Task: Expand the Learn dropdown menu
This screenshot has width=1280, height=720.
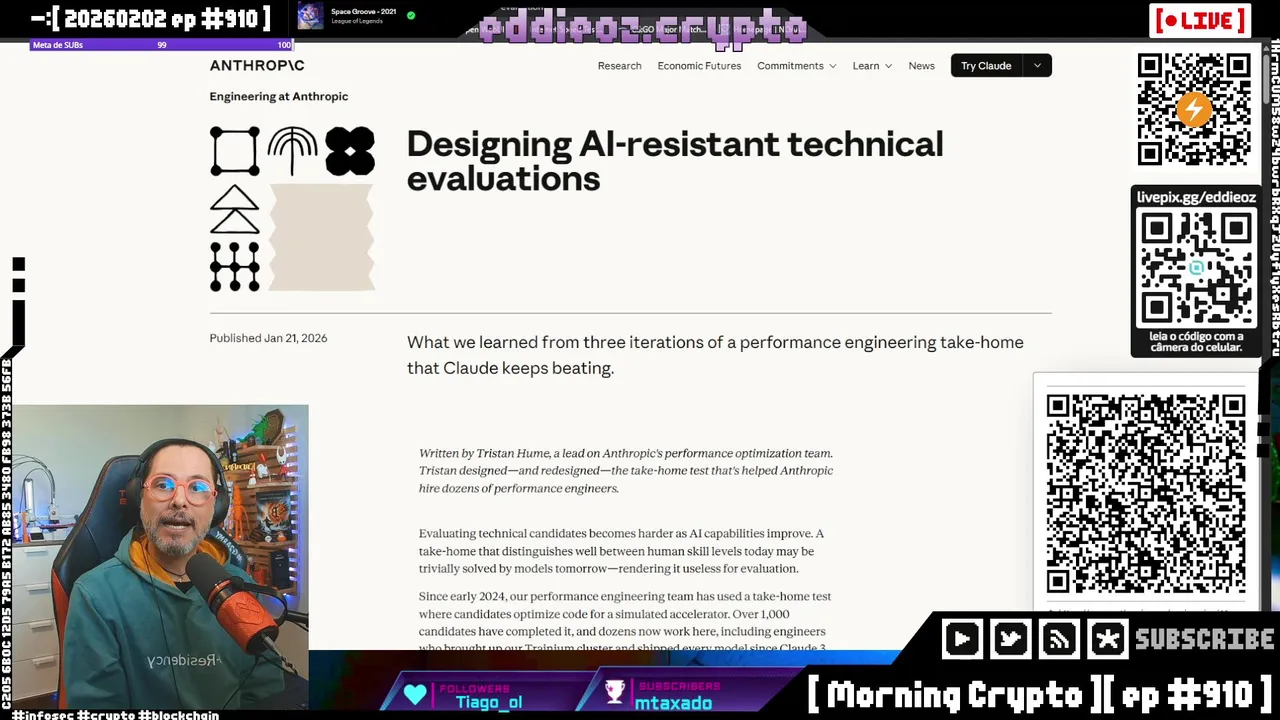Action: 872,66
